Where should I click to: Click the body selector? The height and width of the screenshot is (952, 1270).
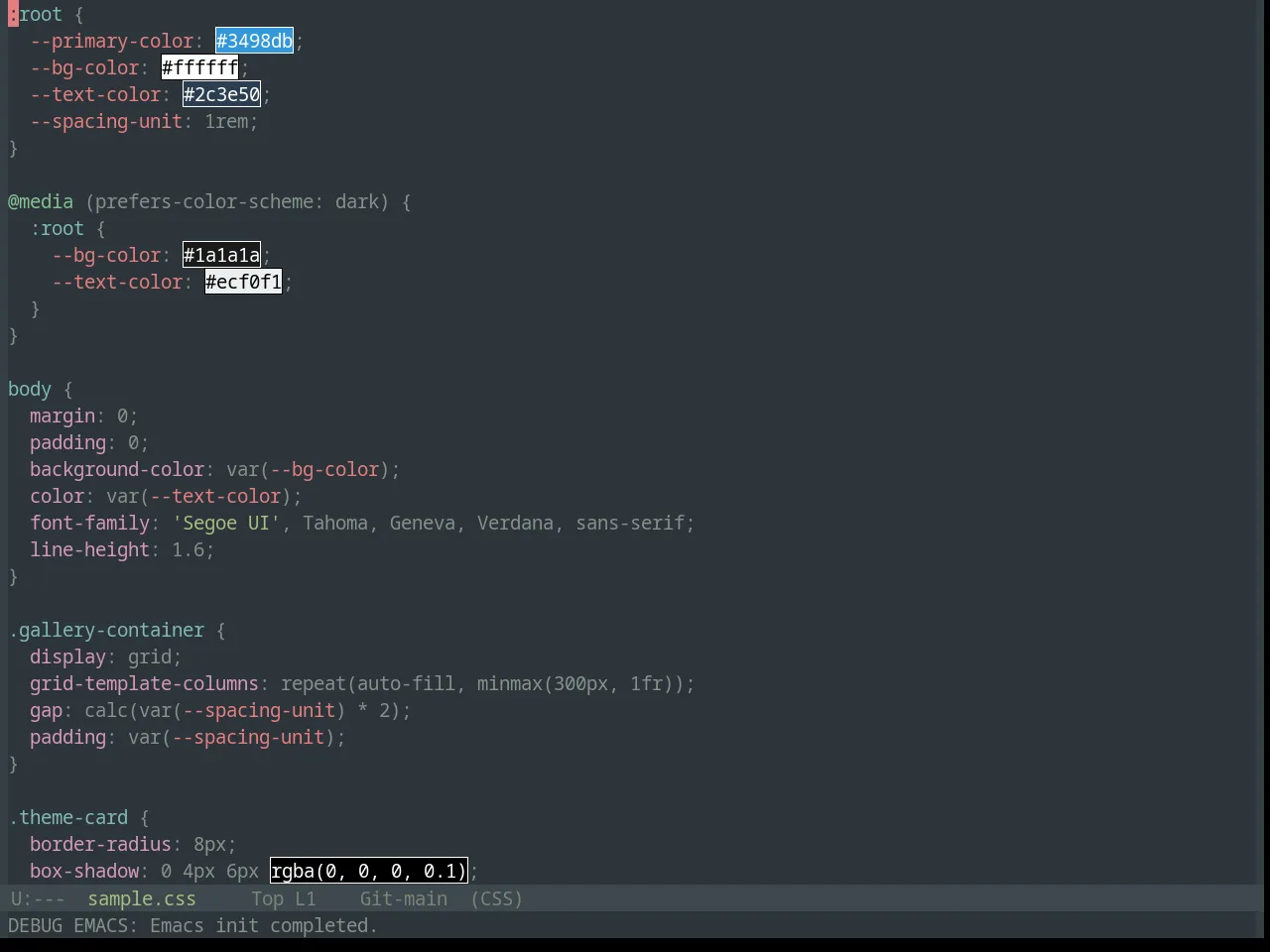[x=30, y=389]
